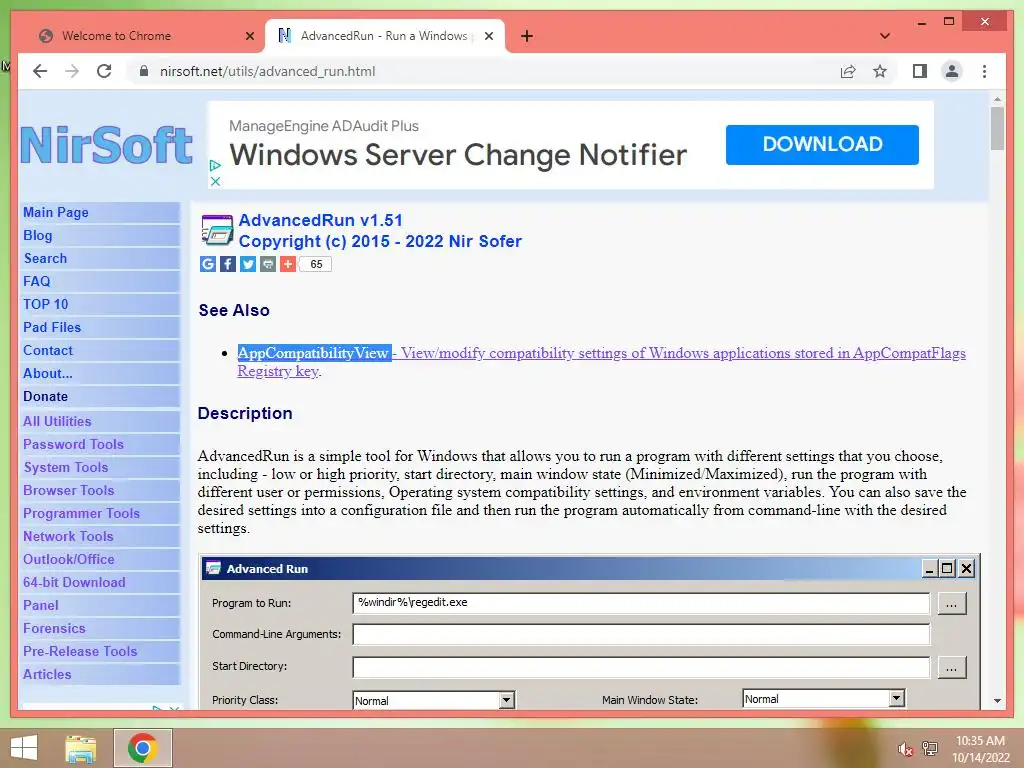Click the AdChoices triangle icon
Screen dimensions: 1024x768
pos(215,166)
